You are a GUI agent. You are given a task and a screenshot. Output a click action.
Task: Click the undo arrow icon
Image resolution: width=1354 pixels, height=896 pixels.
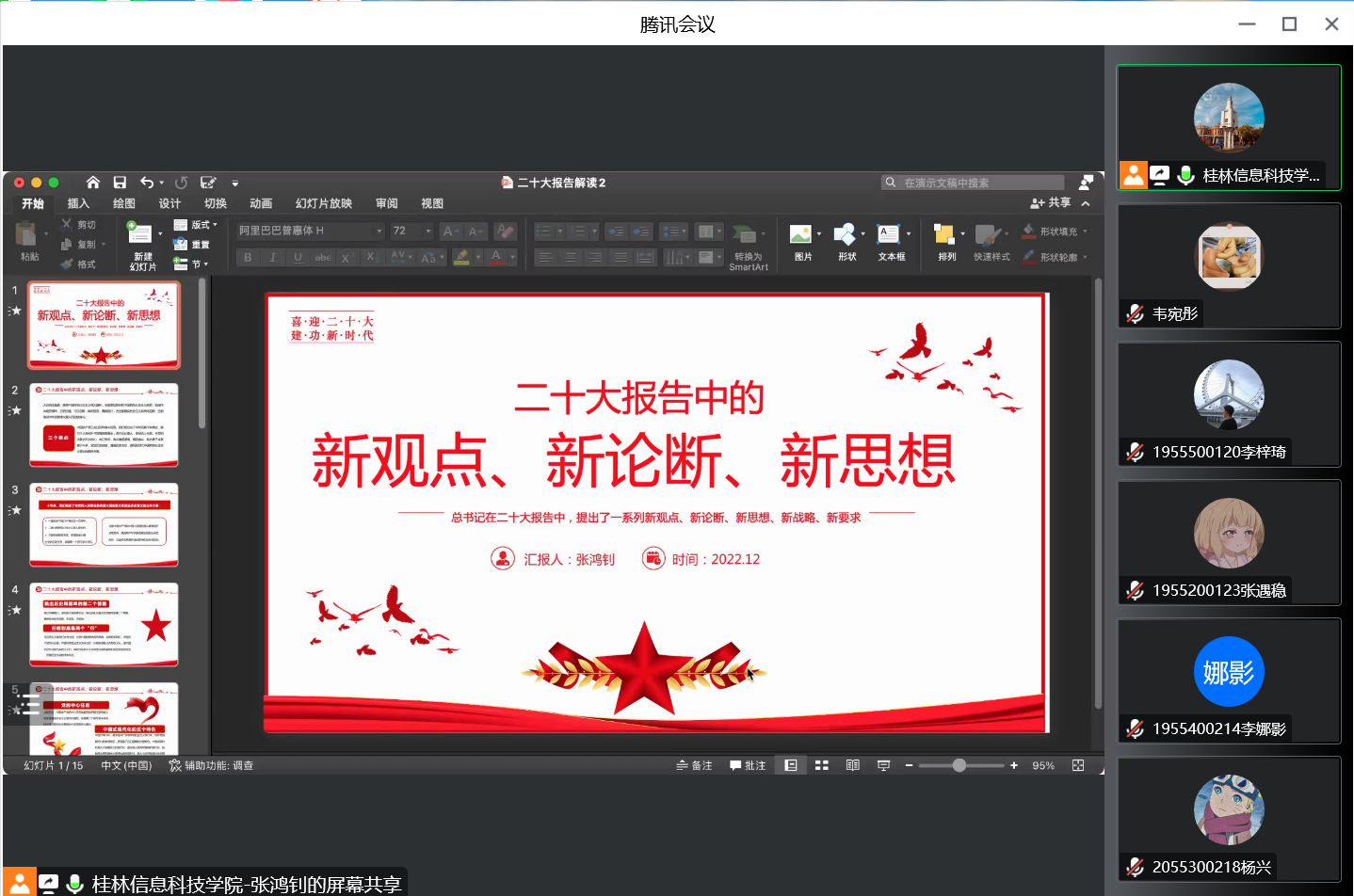click(x=147, y=183)
